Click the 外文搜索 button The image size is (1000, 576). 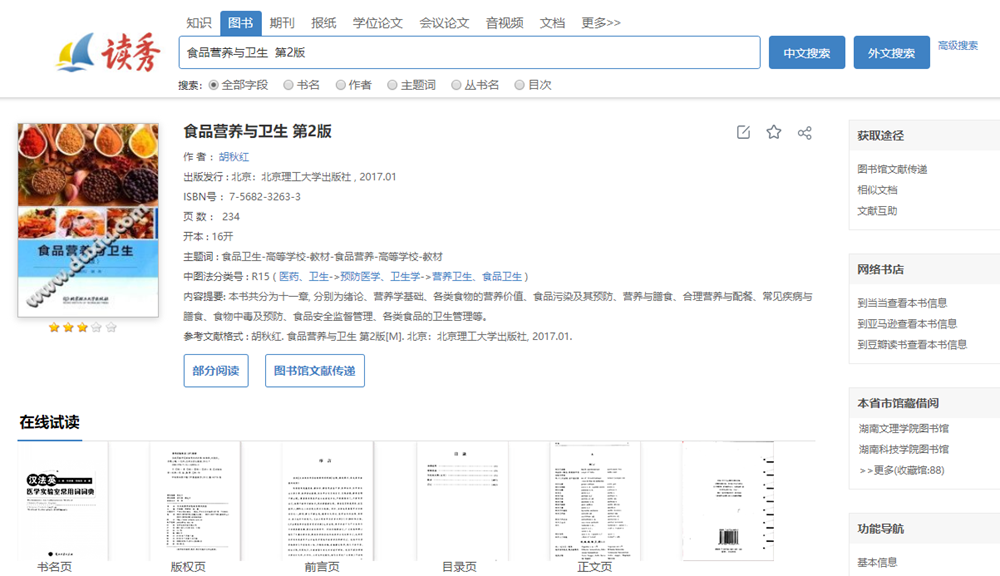(892, 53)
